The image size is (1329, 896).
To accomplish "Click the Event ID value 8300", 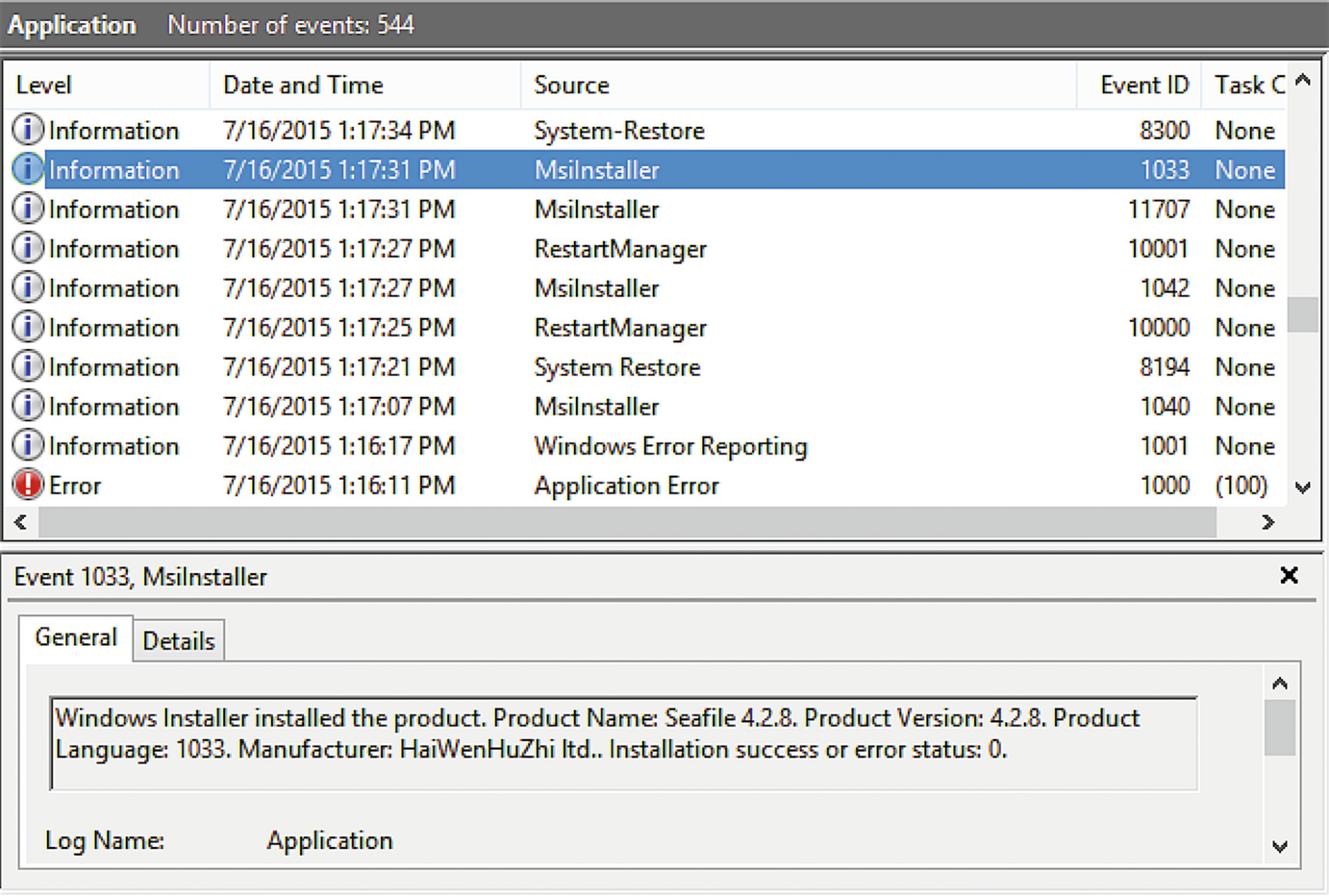I will (x=1165, y=130).
